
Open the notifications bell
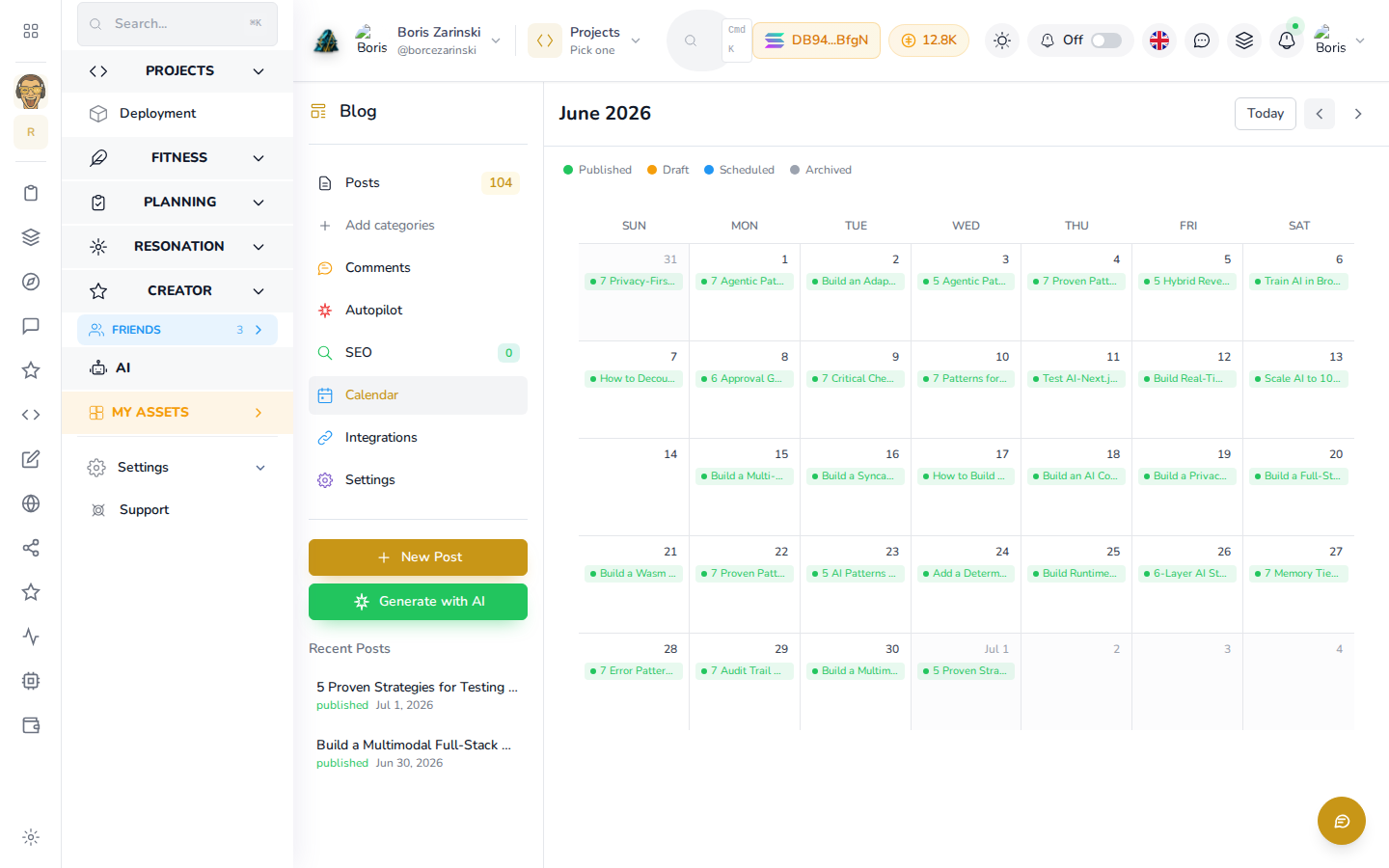[x=1287, y=41]
